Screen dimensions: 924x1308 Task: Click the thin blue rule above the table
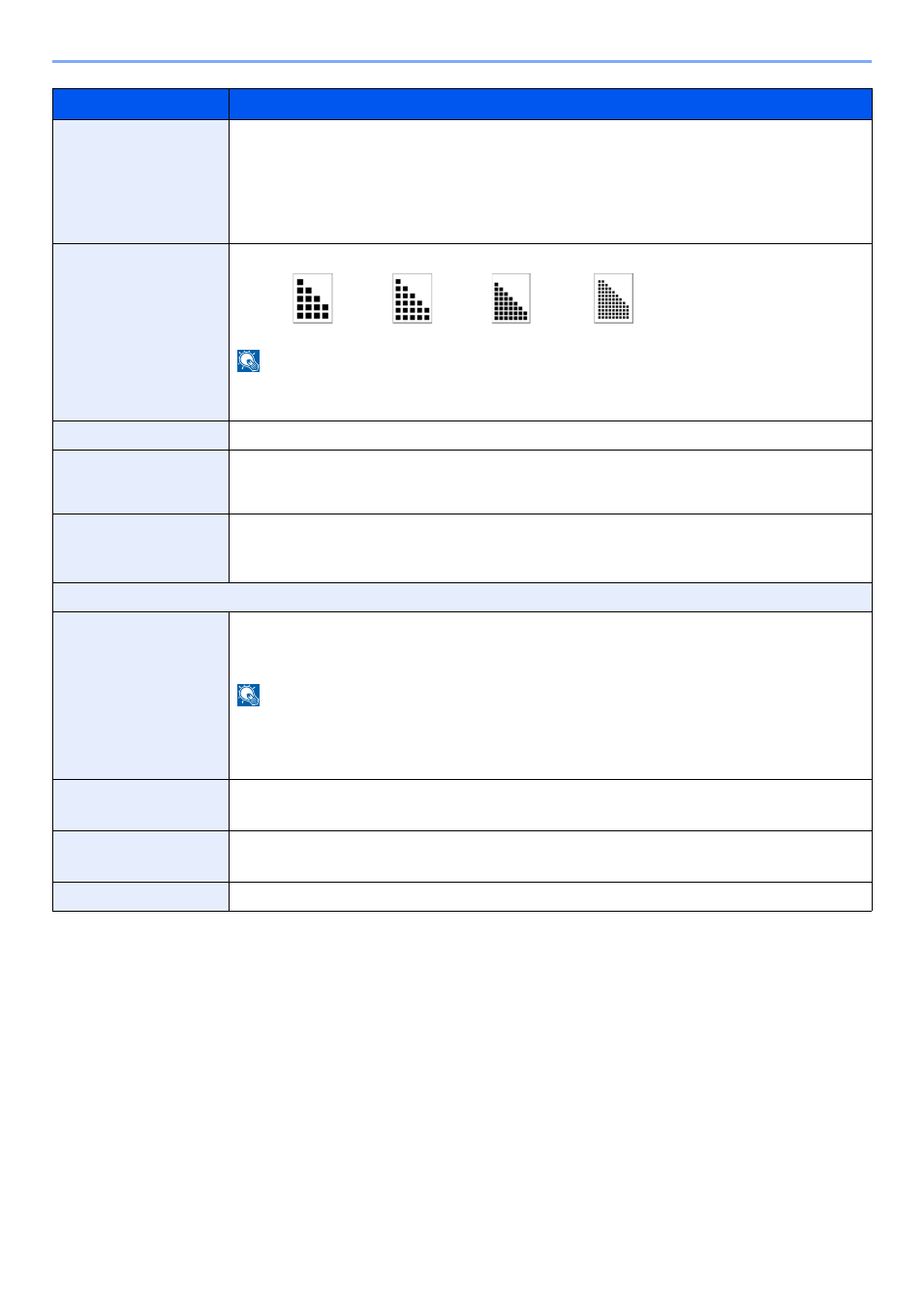[462, 61]
